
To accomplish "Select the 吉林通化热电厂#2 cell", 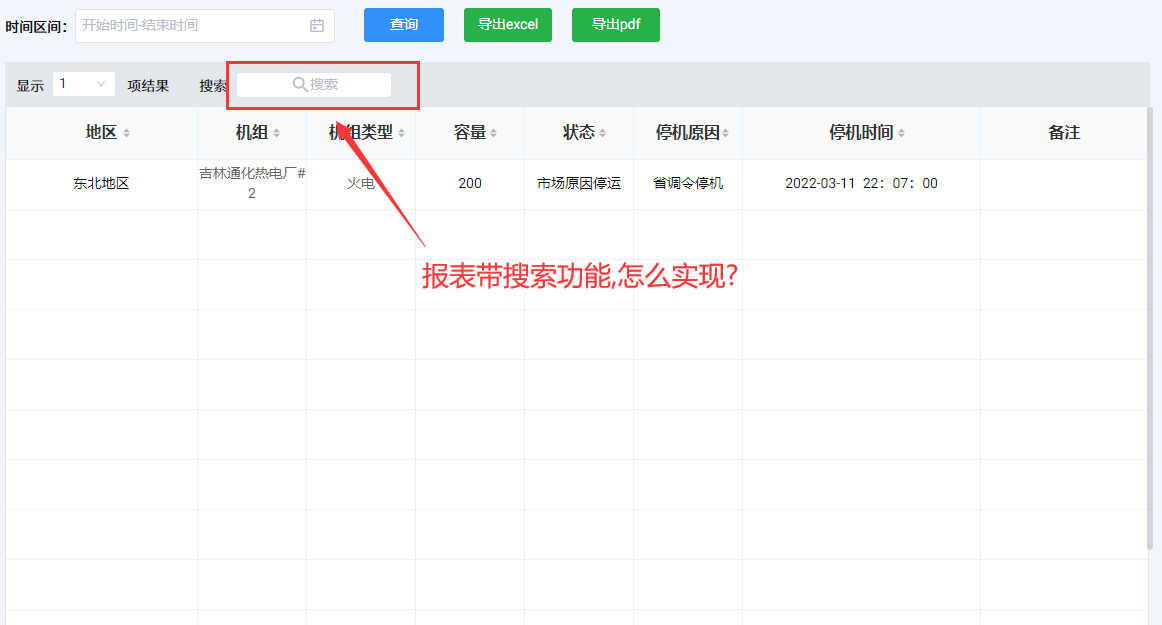I will pos(252,184).
